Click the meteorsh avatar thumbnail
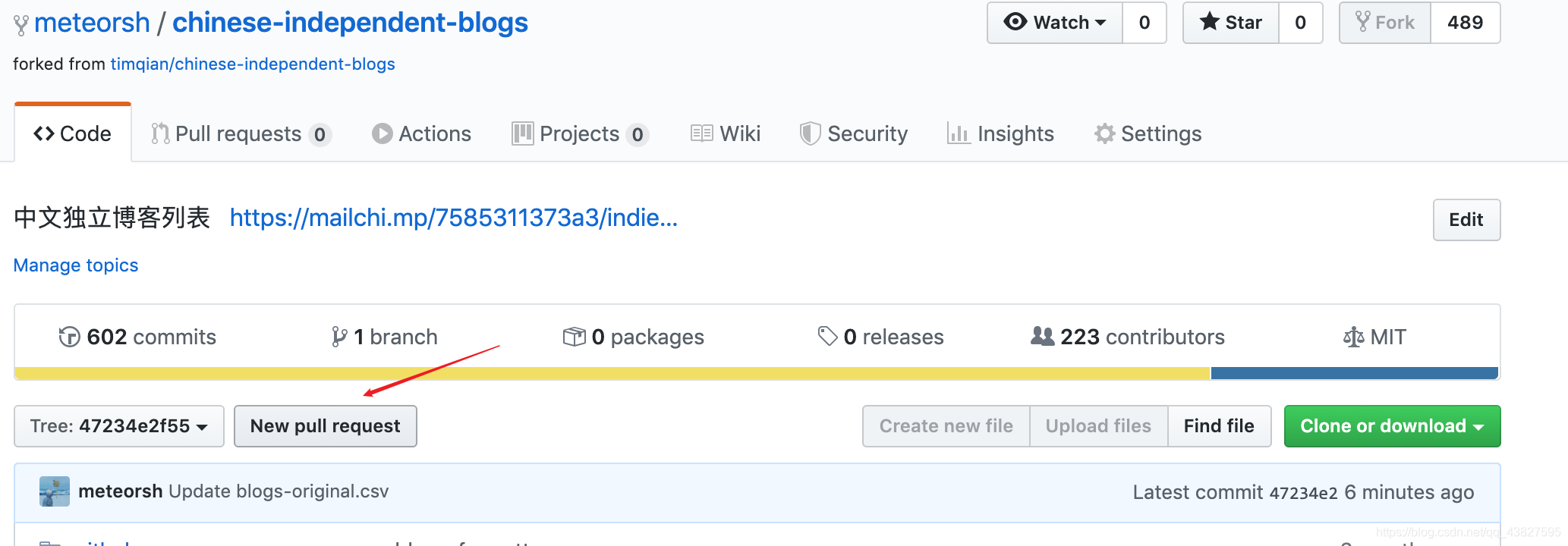Viewport: 1568px width, 546px height. [x=55, y=491]
